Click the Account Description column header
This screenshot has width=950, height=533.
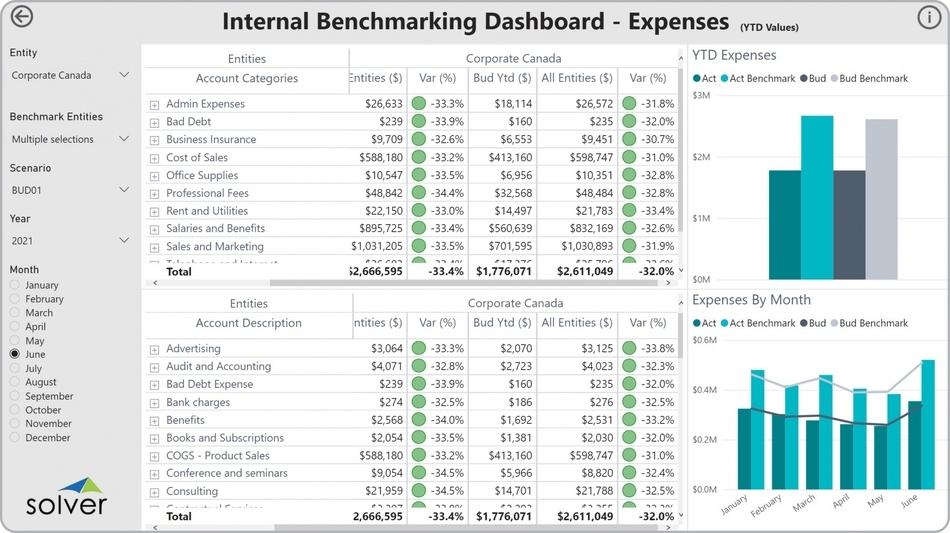(x=248, y=324)
